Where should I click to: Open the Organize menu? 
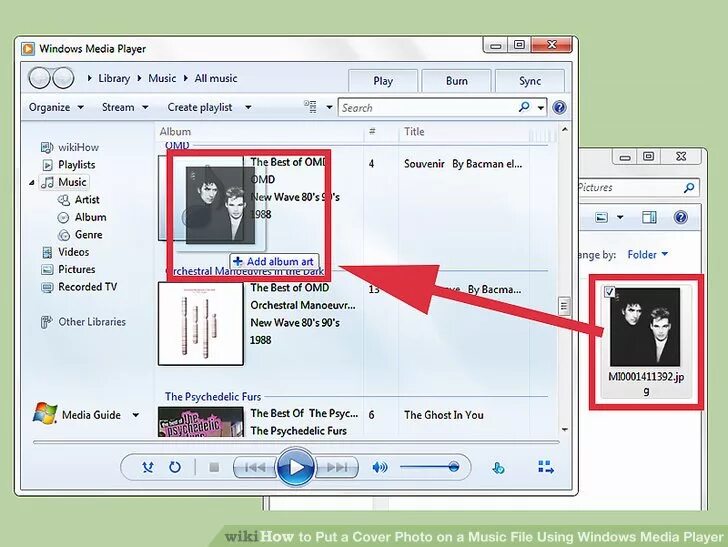point(56,107)
